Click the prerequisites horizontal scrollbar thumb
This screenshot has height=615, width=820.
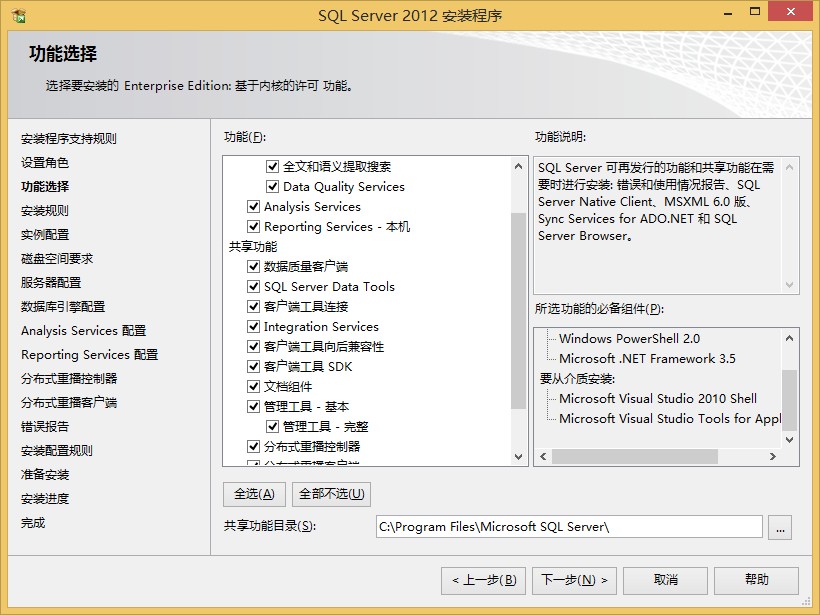click(x=635, y=457)
